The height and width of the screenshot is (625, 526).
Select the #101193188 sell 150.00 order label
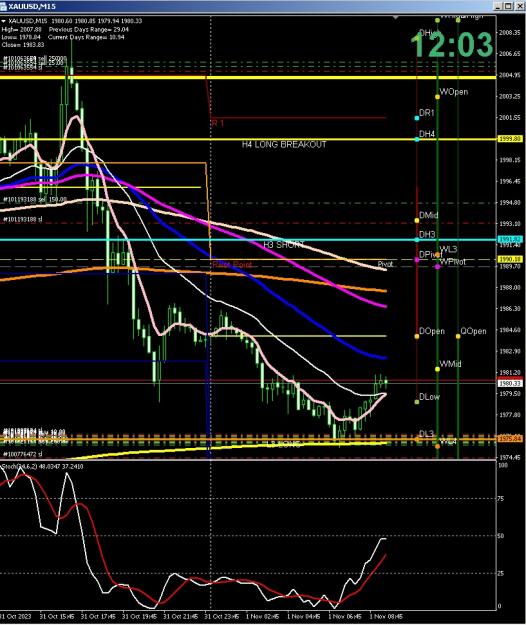coord(35,199)
